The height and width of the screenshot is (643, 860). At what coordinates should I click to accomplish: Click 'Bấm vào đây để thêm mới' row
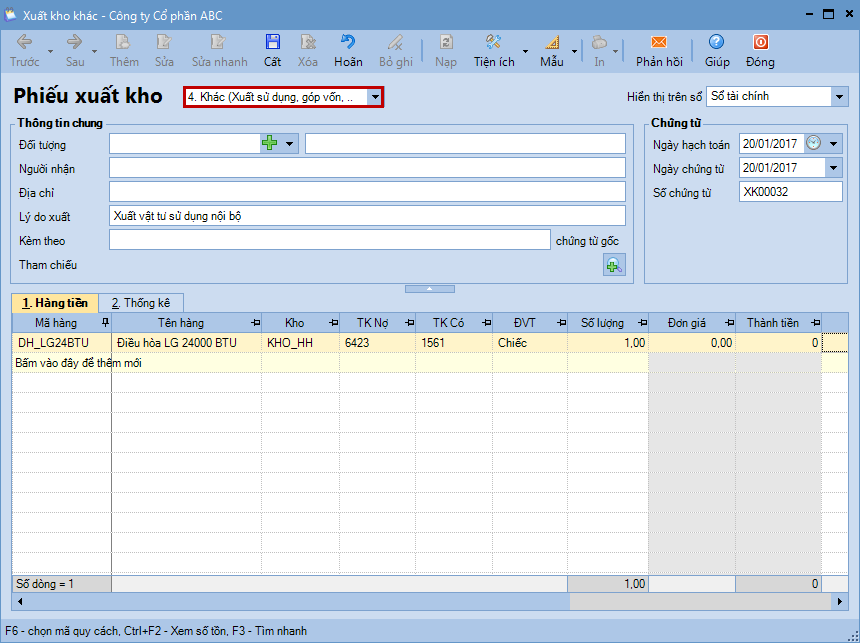(78, 363)
